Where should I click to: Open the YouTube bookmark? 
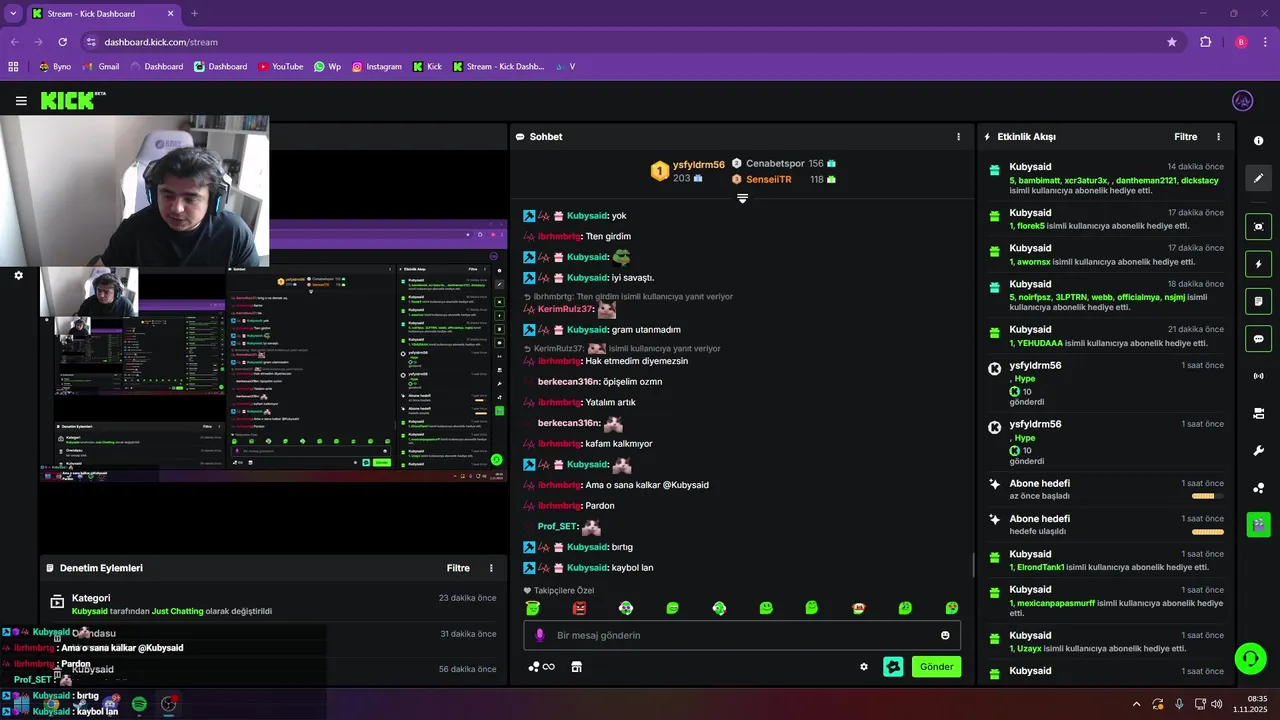pos(280,67)
